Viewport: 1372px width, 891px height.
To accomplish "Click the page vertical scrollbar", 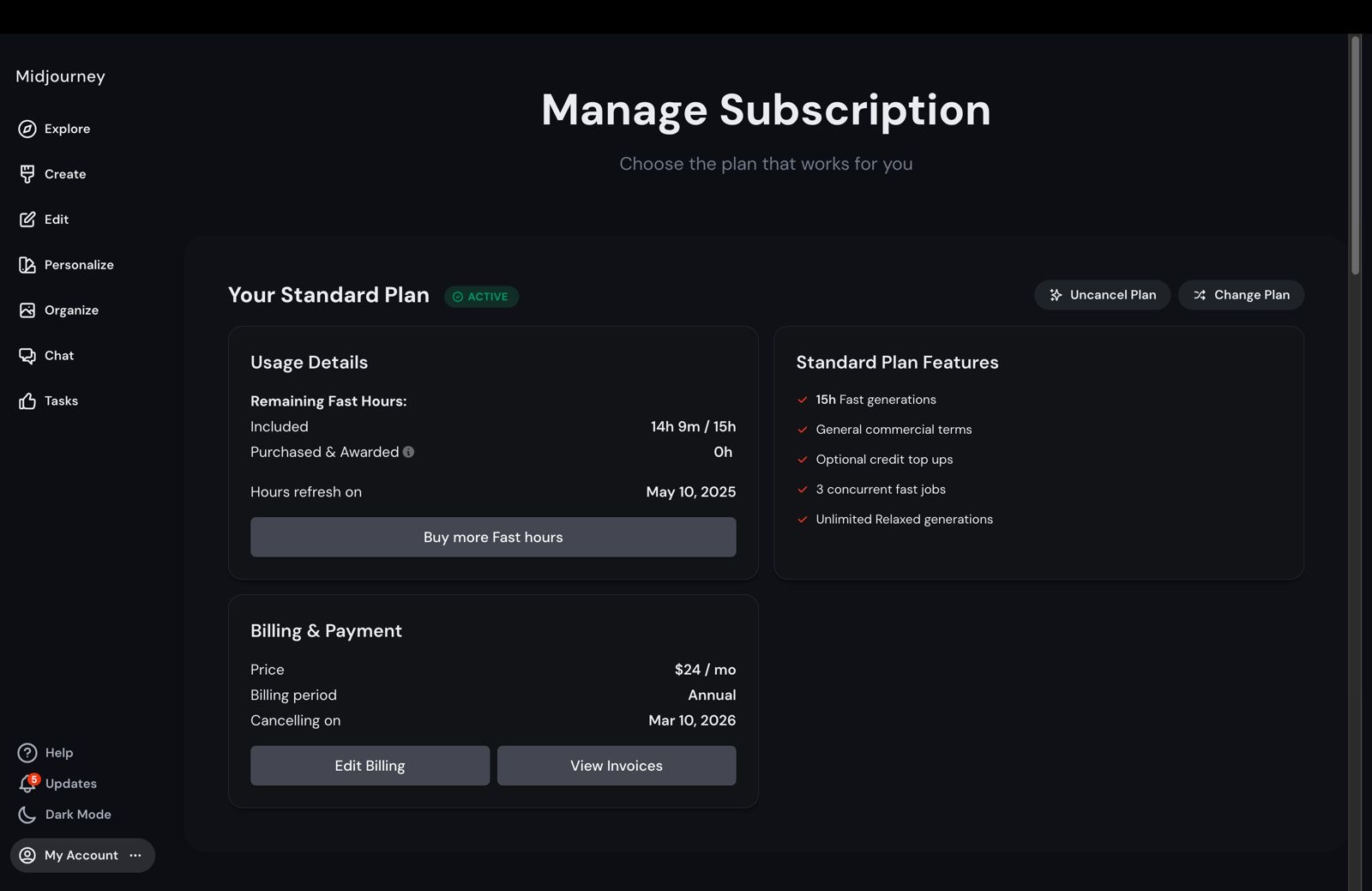I will 1356,154.
